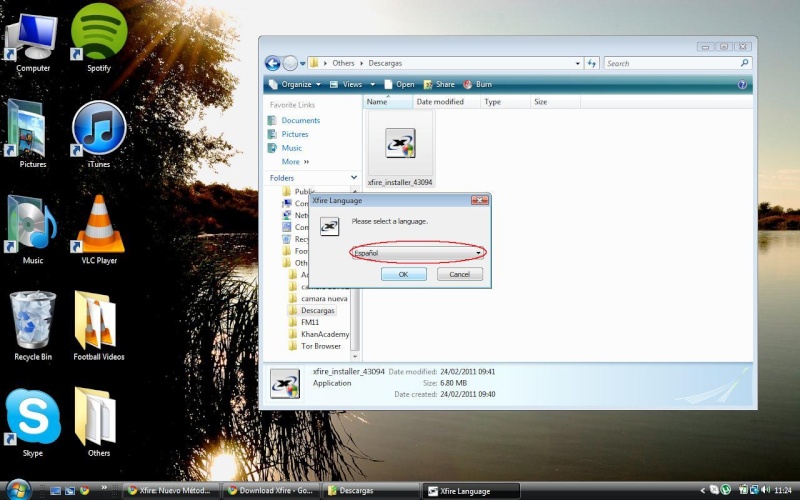This screenshot has width=800, height=500.
Task: Switch to Xfire: Nuevo Método taskbar window
Action: [172, 490]
